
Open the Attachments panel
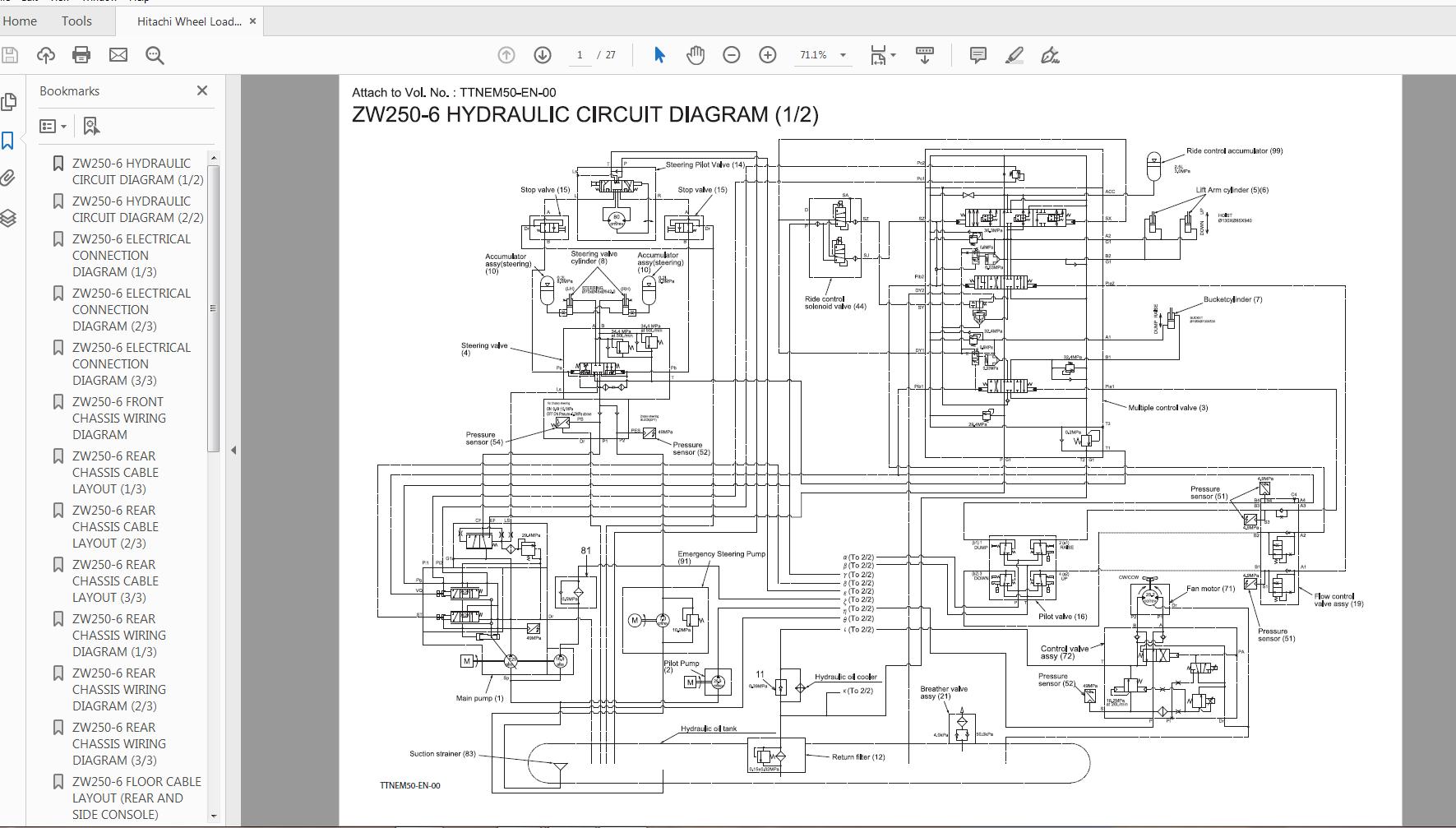pyautogui.click(x=9, y=178)
